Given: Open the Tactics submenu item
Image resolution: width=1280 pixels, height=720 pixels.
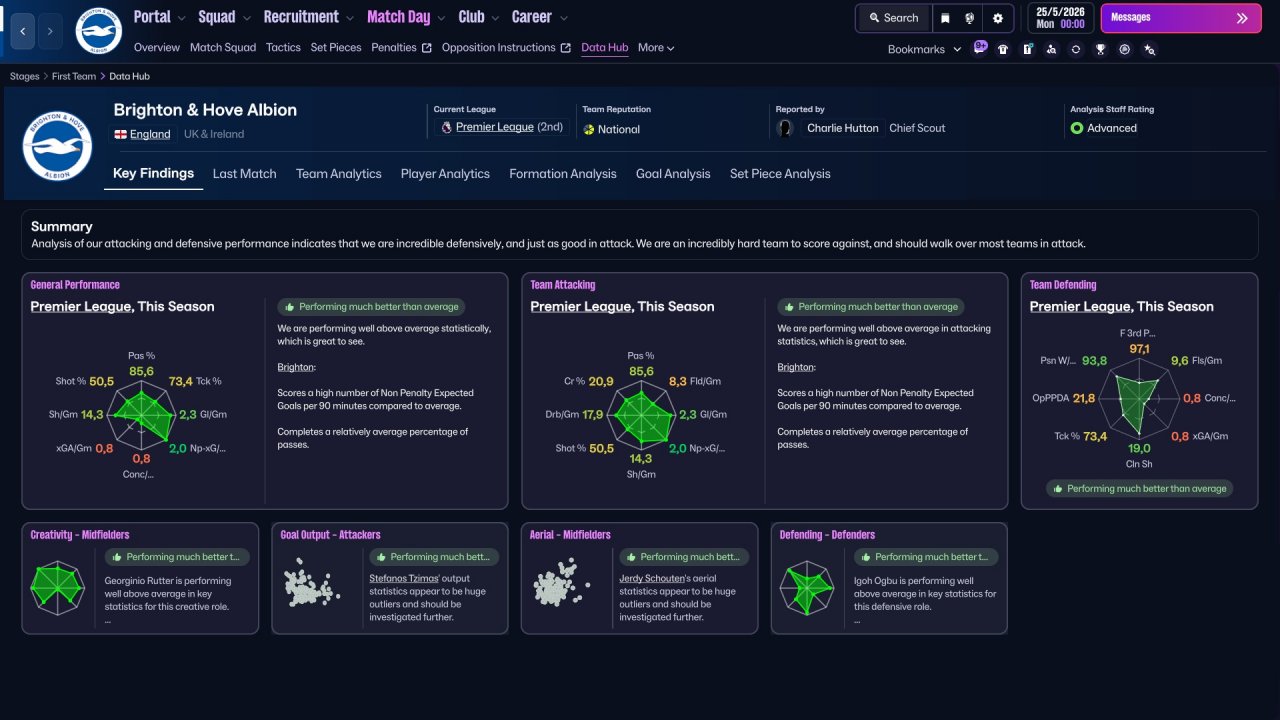Looking at the screenshot, I should point(283,48).
